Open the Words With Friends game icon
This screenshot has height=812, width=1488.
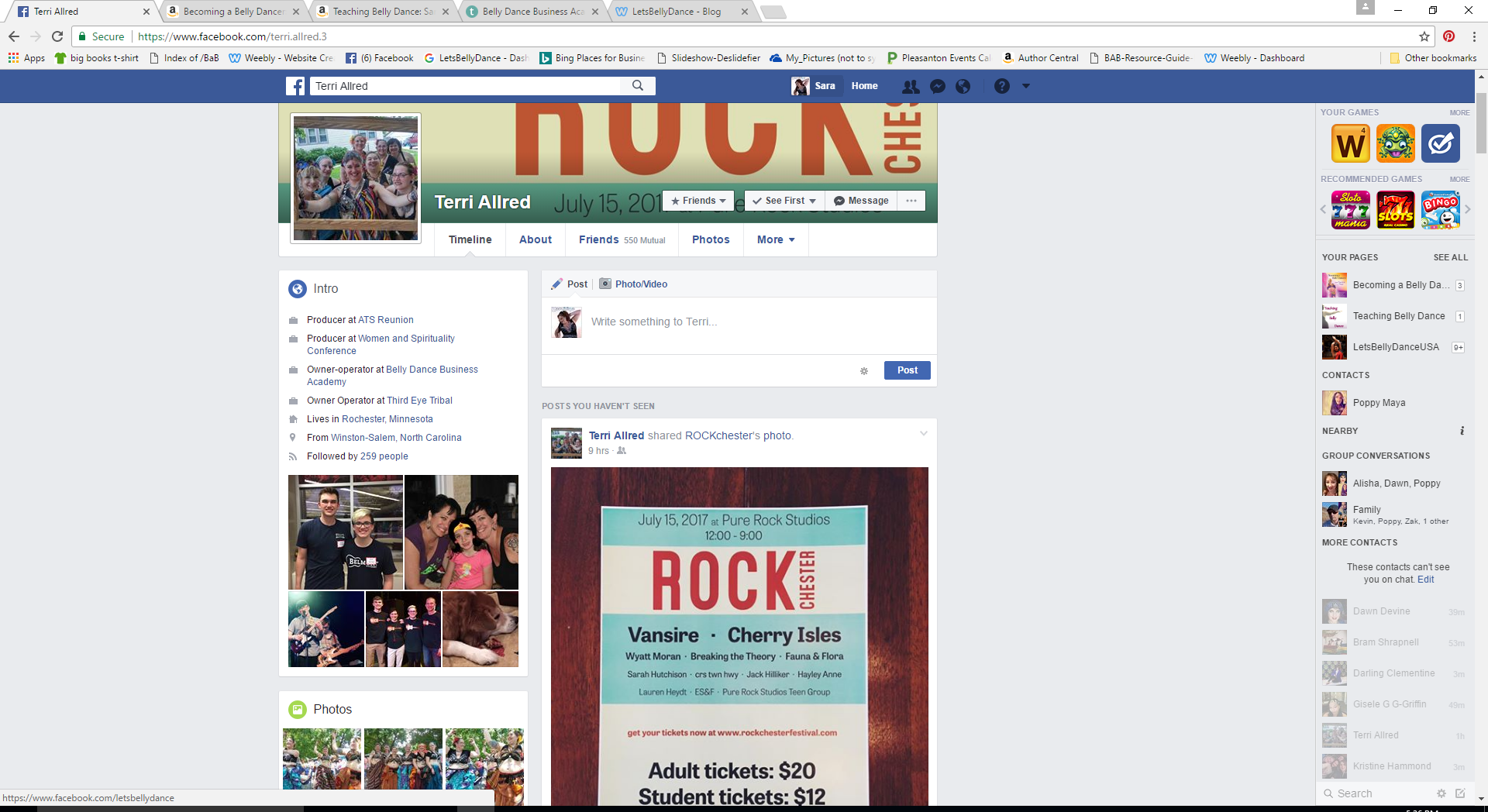point(1350,143)
